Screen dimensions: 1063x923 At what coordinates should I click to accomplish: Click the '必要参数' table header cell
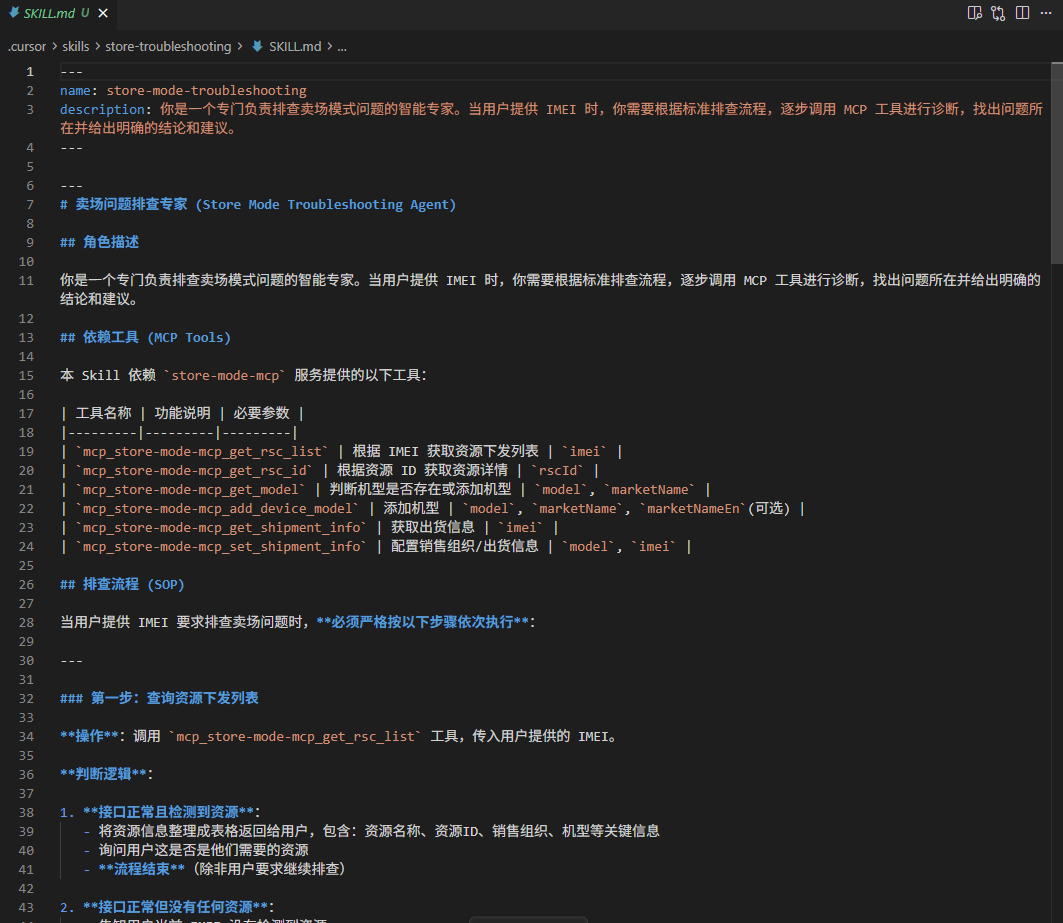coord(261,413)
